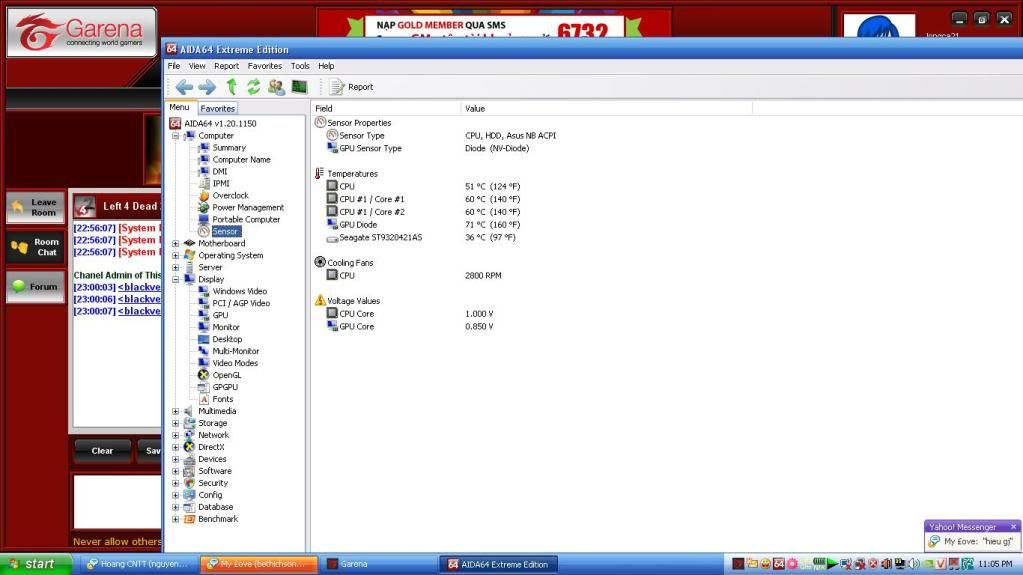Open the Report wizard button
The width and height of the screenshot is (1023, 575).
tap(351, 87)
